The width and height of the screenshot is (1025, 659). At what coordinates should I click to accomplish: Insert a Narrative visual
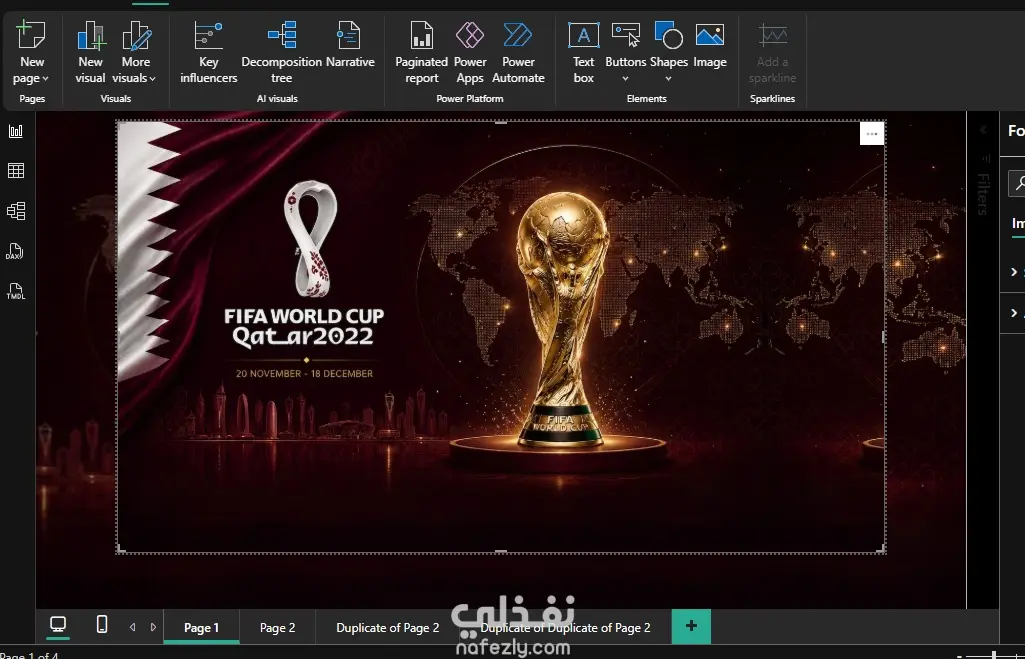coord(350,44)
